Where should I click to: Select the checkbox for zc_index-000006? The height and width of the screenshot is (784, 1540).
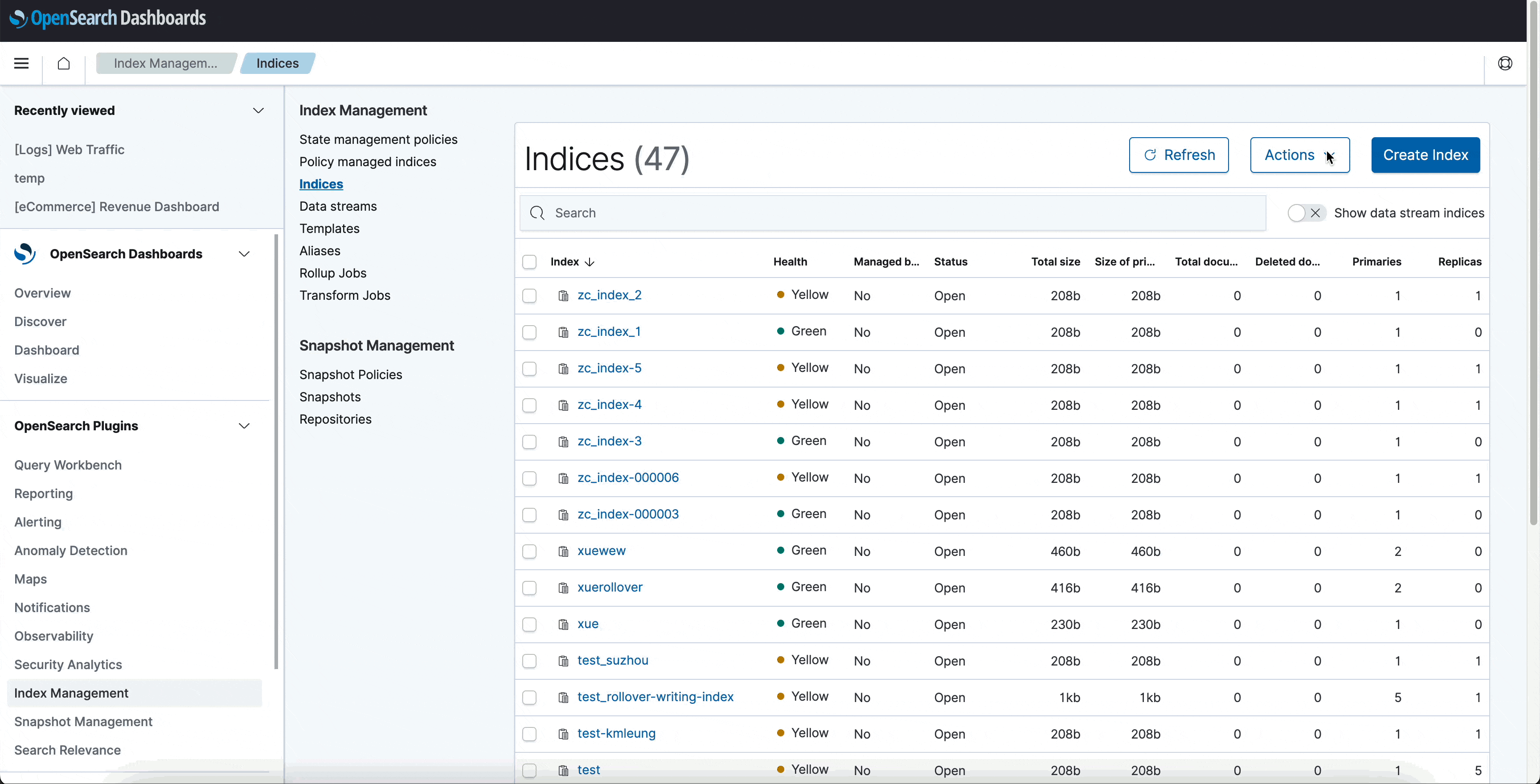[x=529, y=478]
